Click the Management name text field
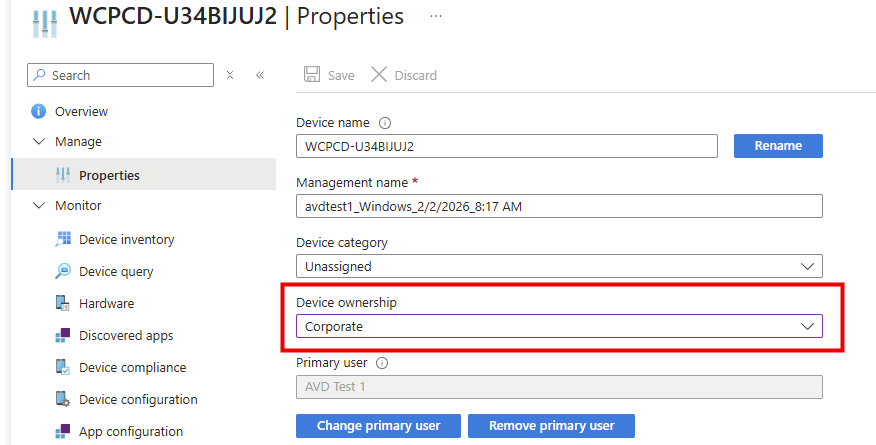Viewport: 876px width, 445px height. click(559, 207)
